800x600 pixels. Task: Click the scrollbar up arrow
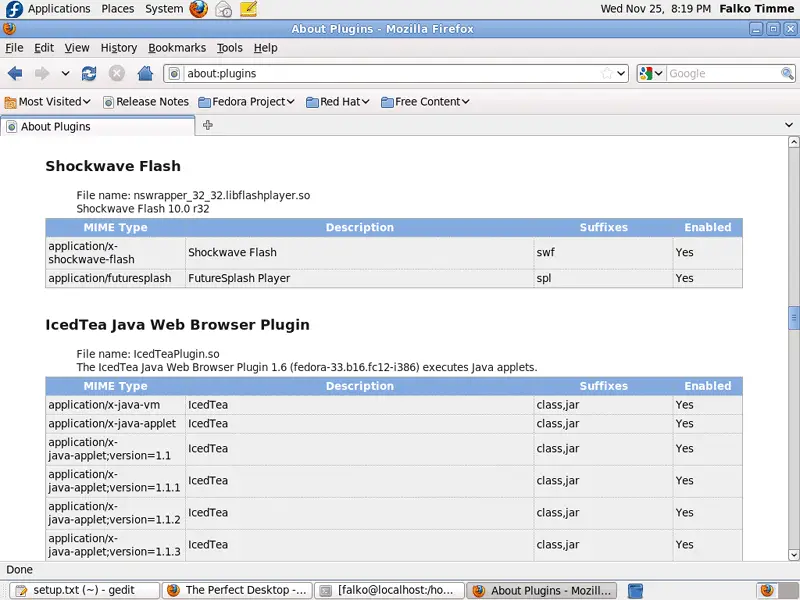(793, 142)
